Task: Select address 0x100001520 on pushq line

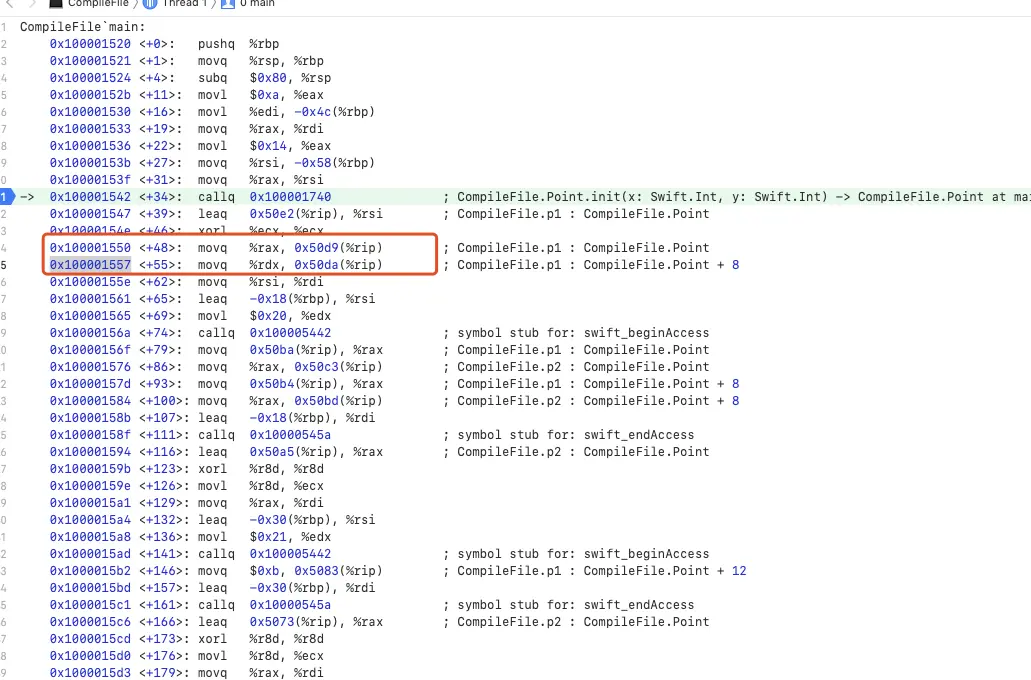Action: coord(90,44)
